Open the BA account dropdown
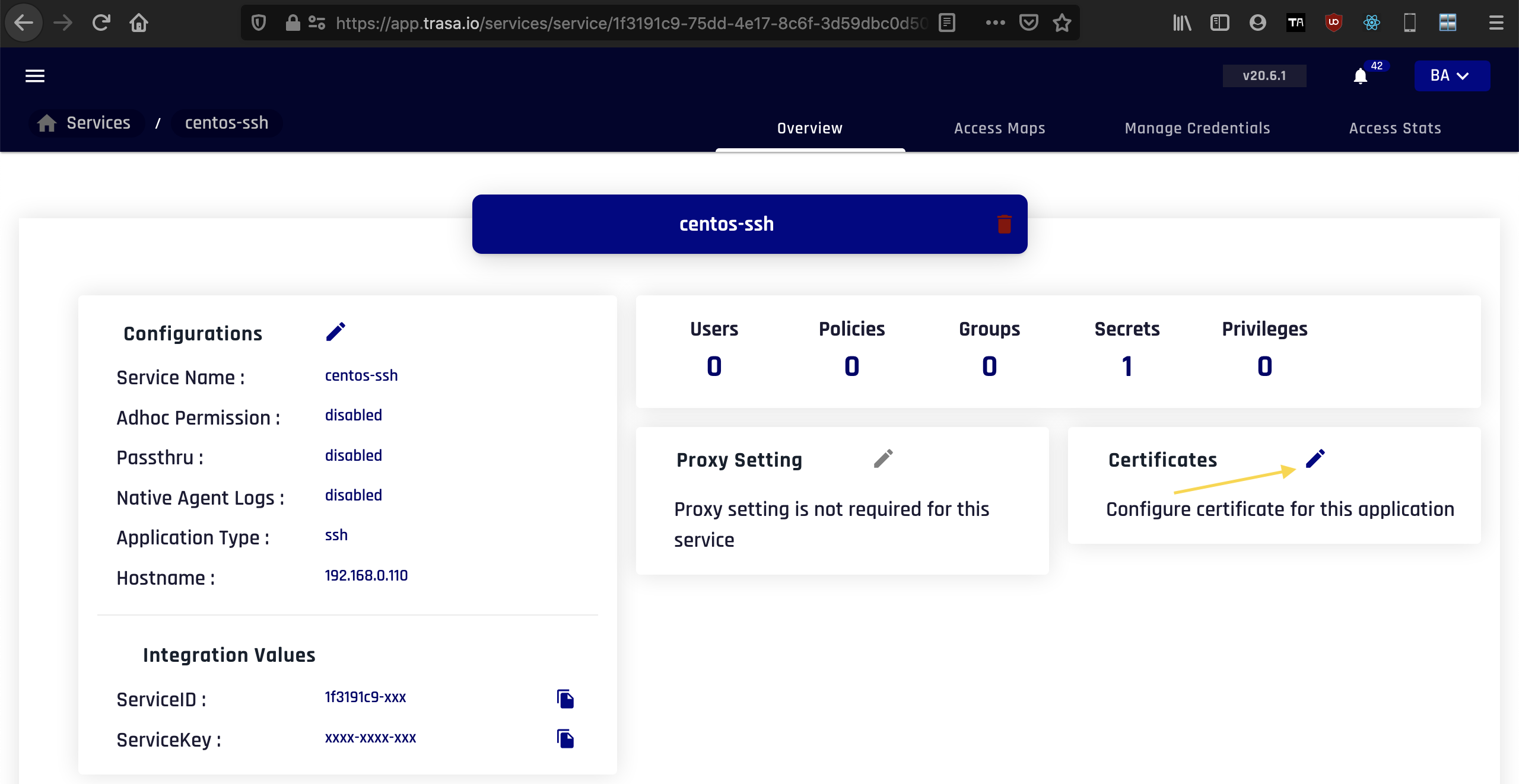The image size is (1519, 784). pyautogui.click(x=1451, y=76)
